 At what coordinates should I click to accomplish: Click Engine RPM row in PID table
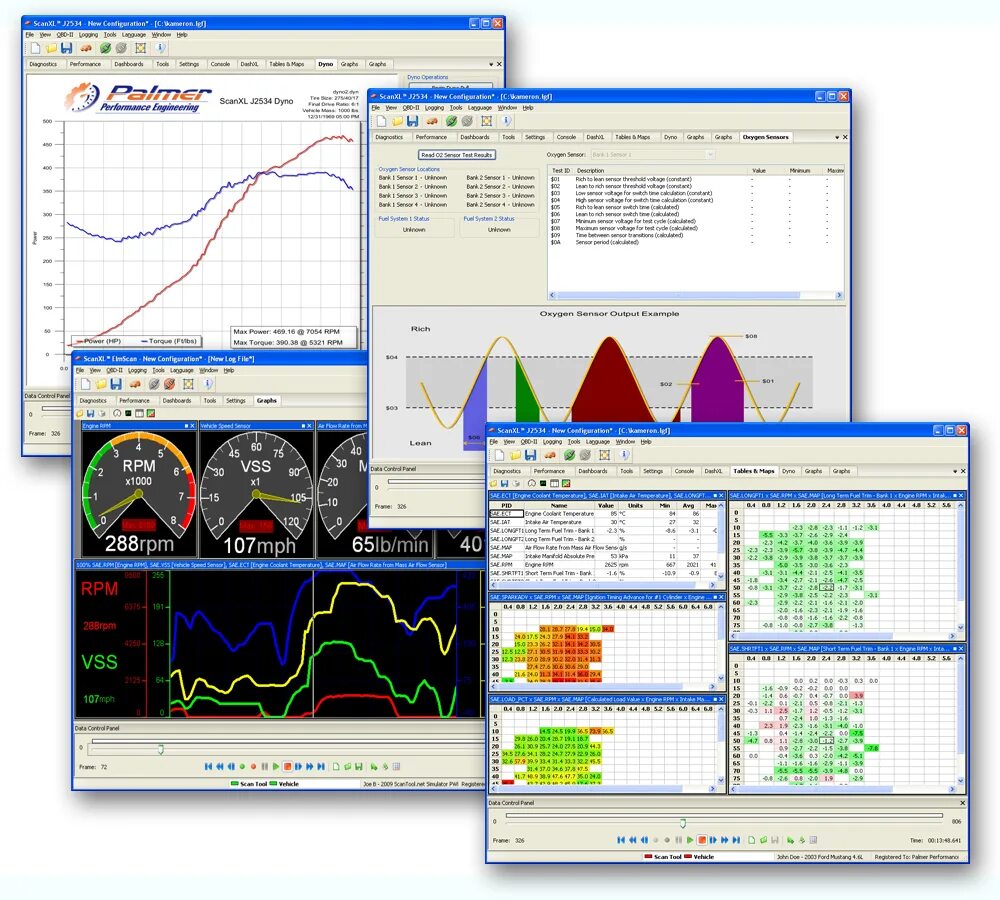click(x=603, y=564)
